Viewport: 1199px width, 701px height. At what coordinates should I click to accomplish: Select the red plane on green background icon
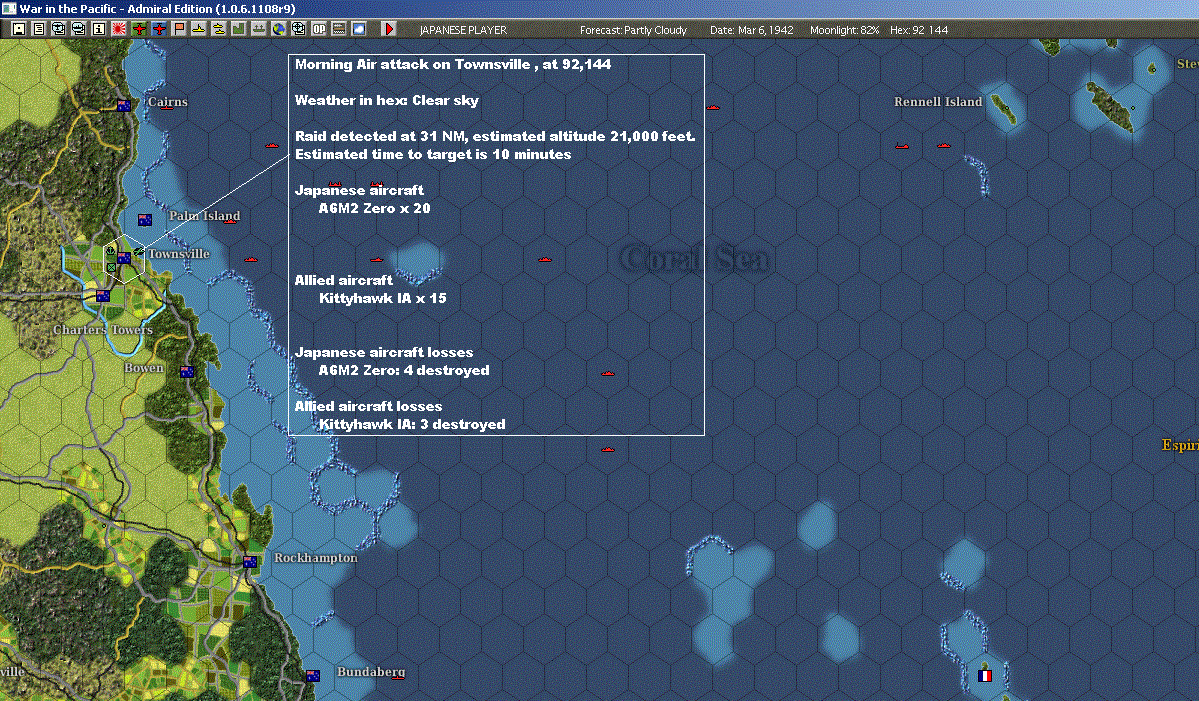pyautogui.click(x=139, y=29)
